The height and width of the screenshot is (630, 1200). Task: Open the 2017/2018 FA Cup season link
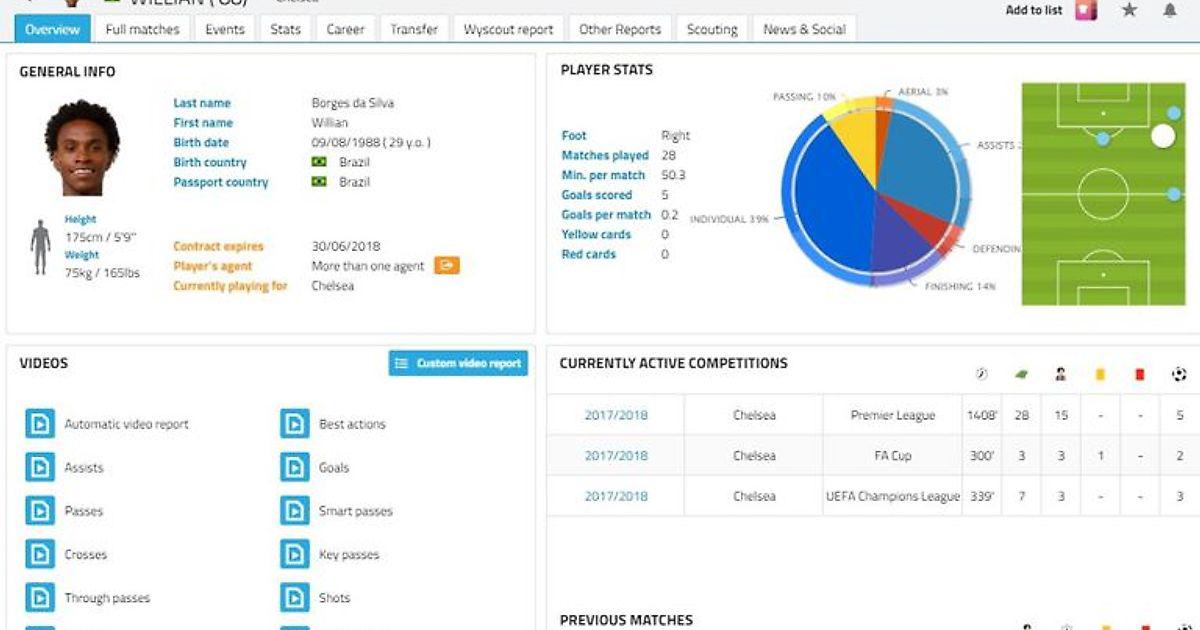click(x=616, y=456)
